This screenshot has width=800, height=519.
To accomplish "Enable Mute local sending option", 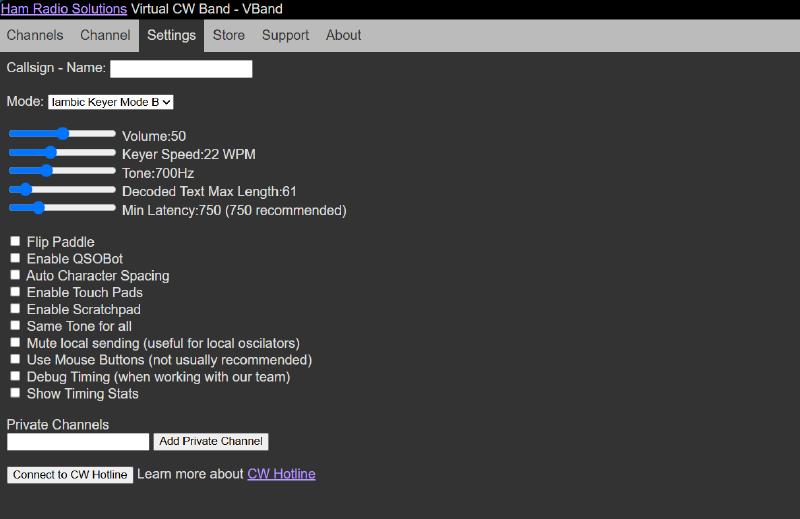I will click(15, 342).
